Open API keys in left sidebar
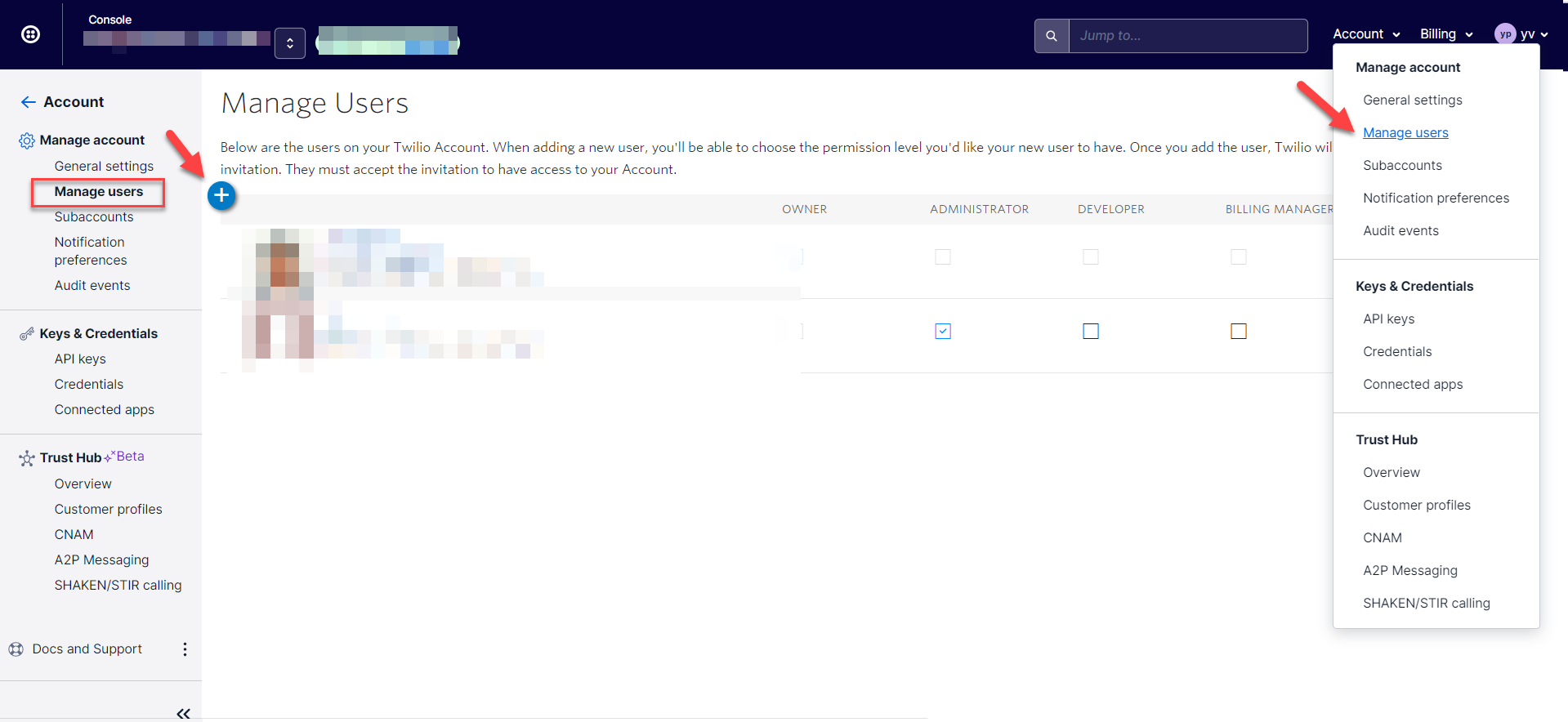1568x722 pixels. (x=80, y=359)
